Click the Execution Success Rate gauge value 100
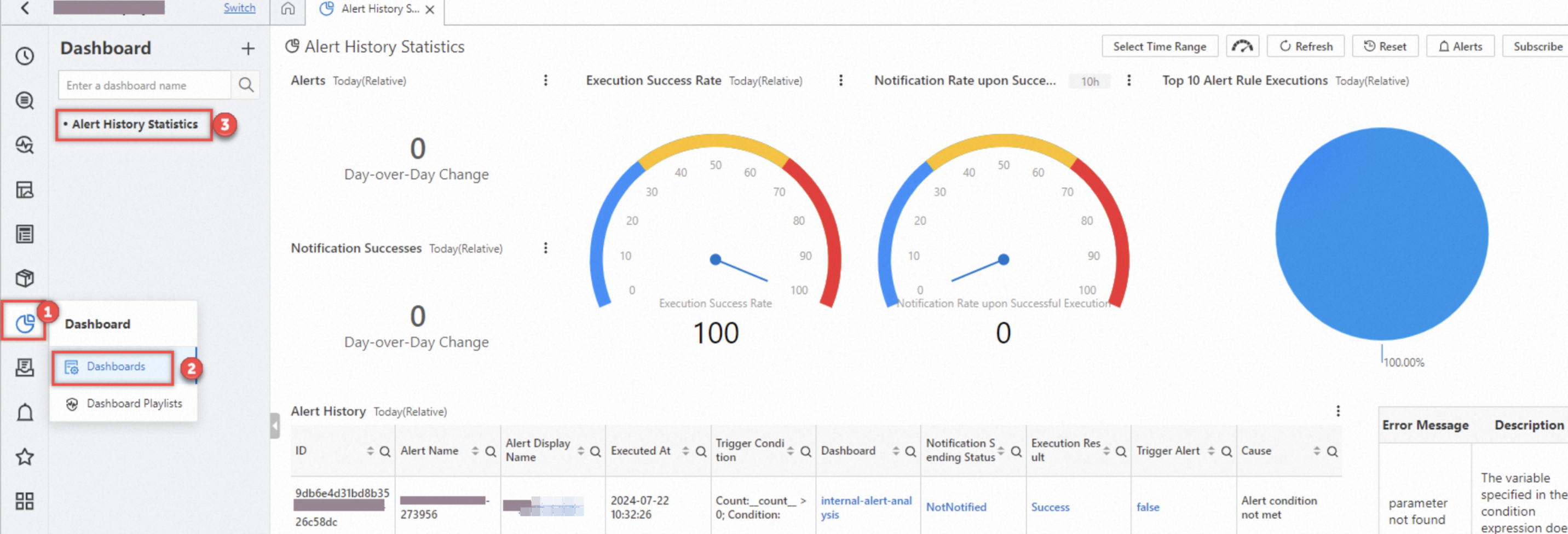The image size is (1568, 534). (x=716, y=333)
